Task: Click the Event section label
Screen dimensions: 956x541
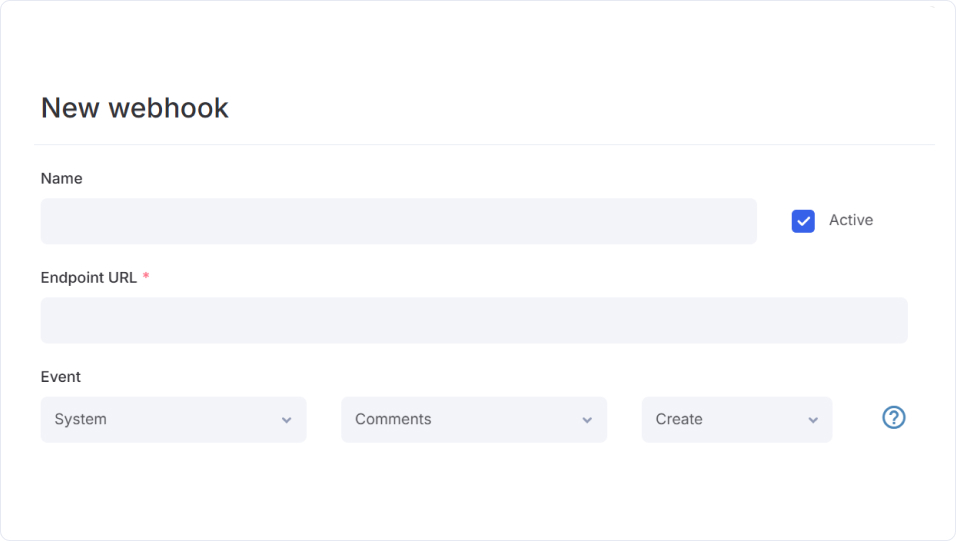Action: 60,377
